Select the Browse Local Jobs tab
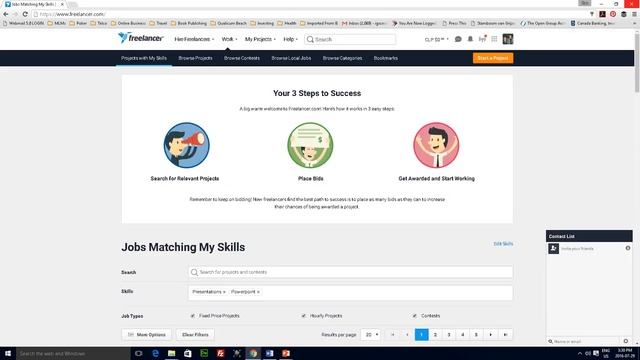Screen dimensions: 640x360 coord(291,58)
